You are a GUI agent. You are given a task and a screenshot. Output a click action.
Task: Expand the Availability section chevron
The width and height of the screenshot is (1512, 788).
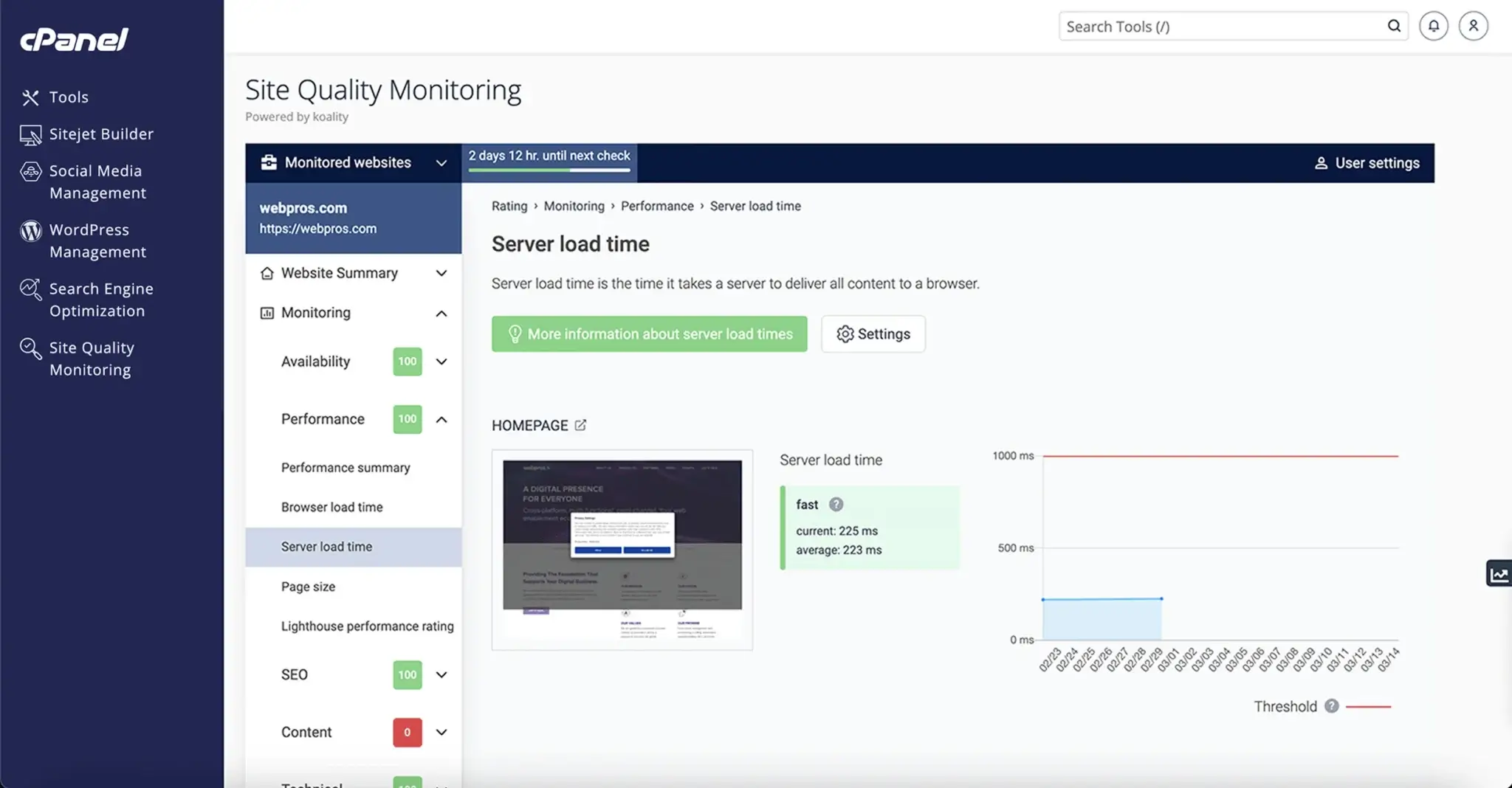click(x=441, y=362)
